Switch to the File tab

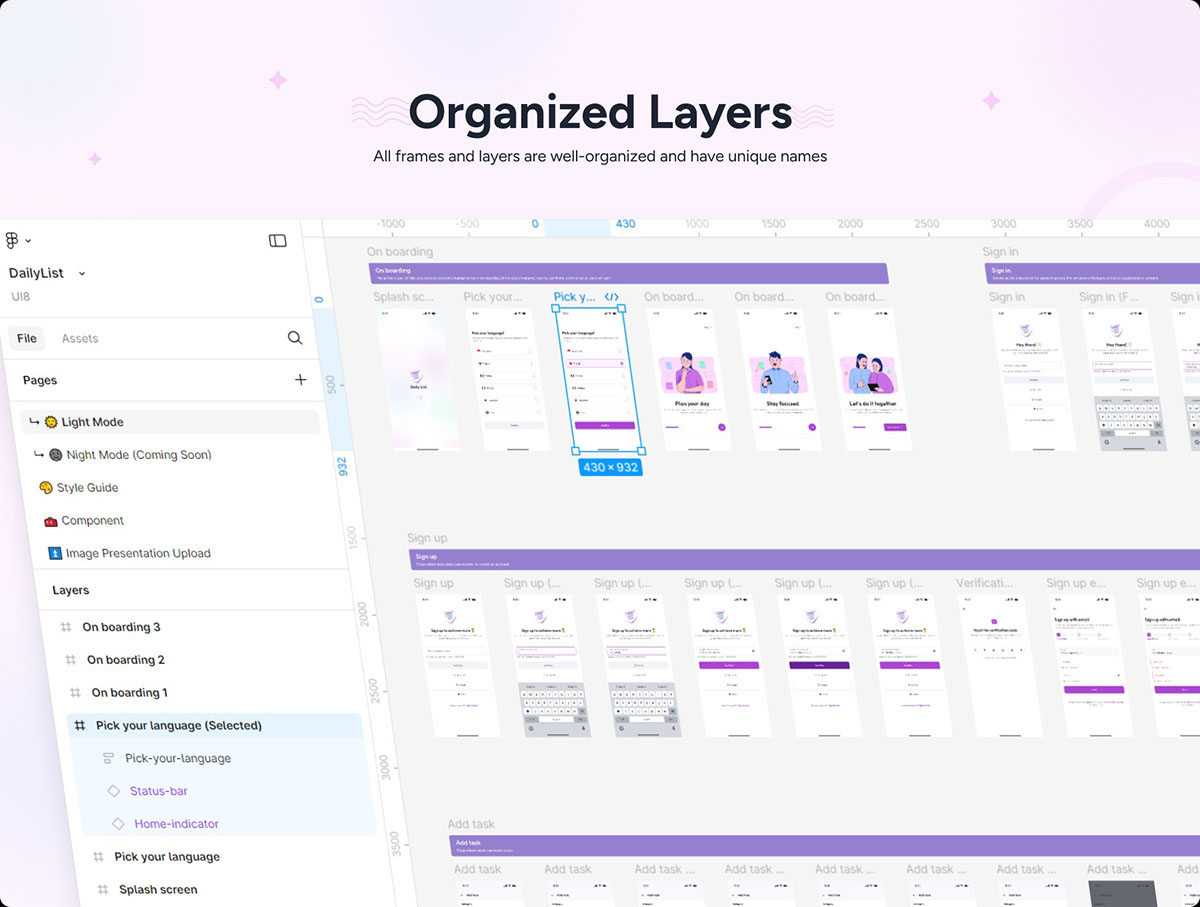click(x=27, y=338)
